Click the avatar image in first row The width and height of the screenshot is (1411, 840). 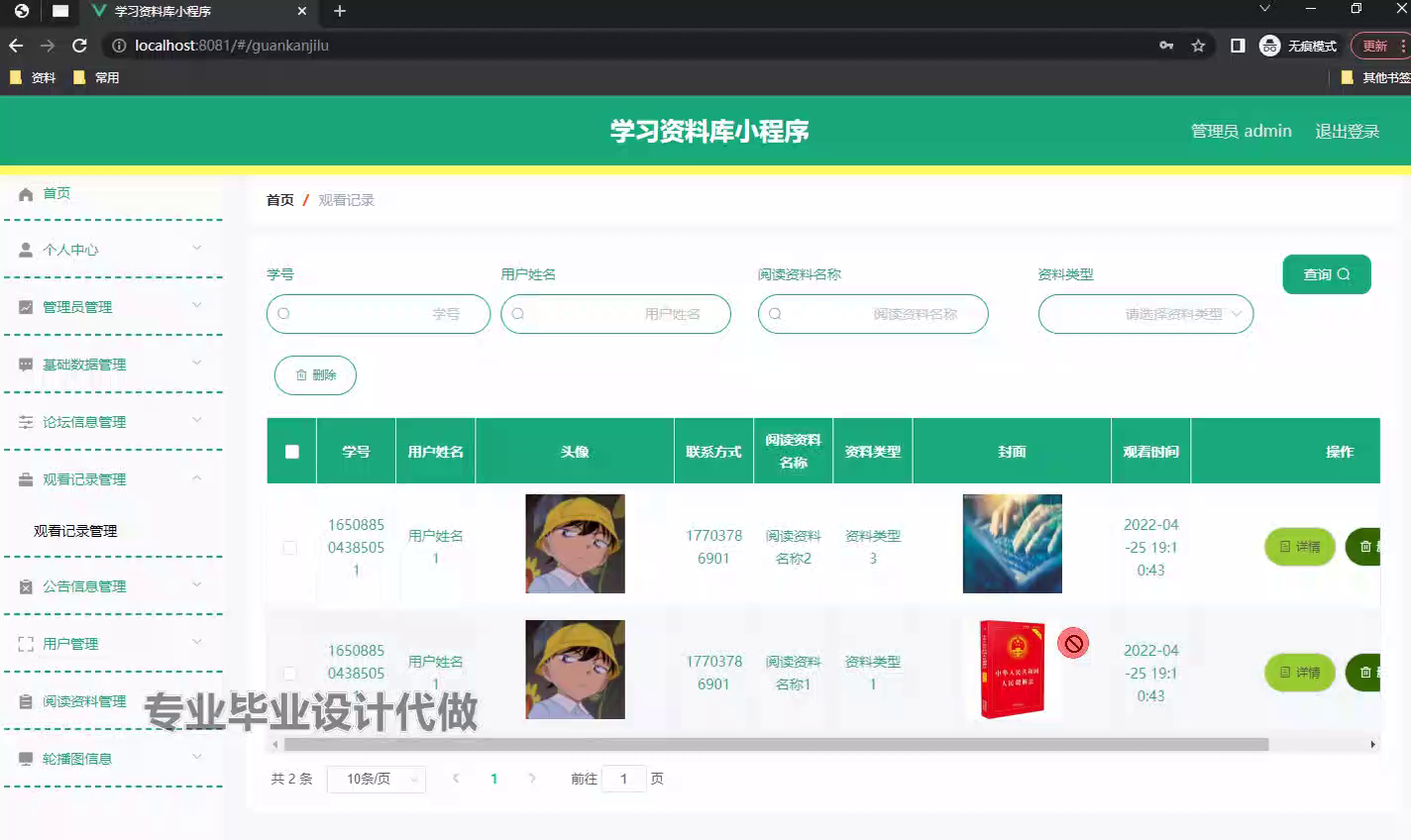pos(575,544)
